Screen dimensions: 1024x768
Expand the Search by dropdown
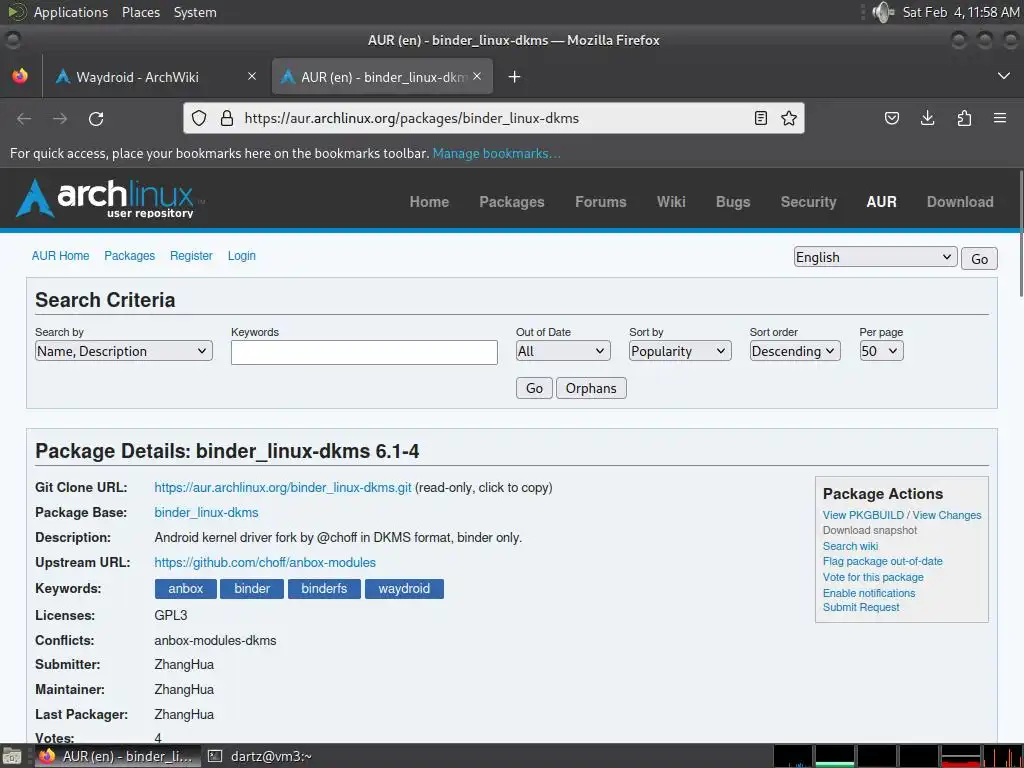pos(123,351)
